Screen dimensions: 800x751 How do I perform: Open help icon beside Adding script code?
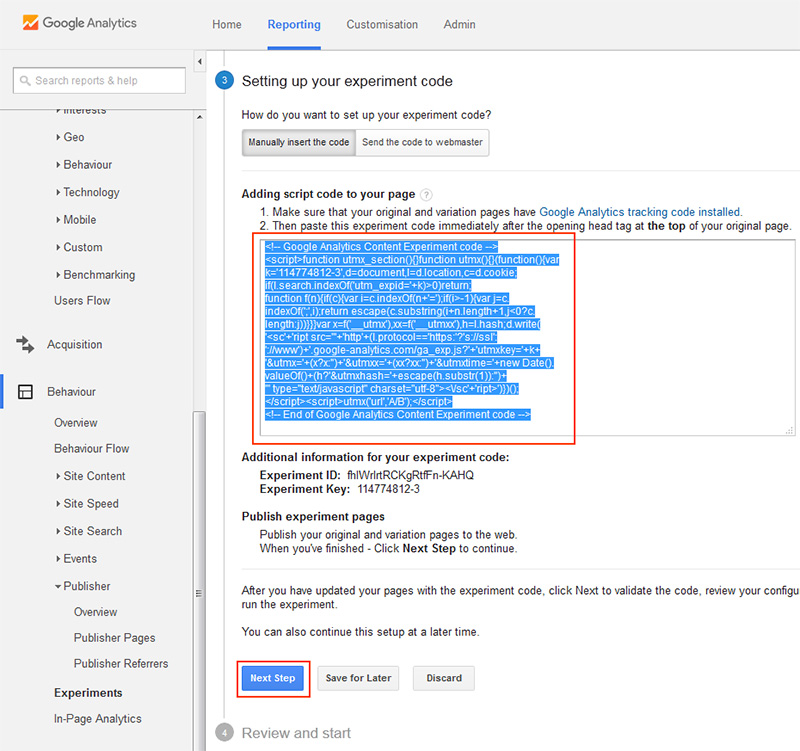click(x=426, y=194)
